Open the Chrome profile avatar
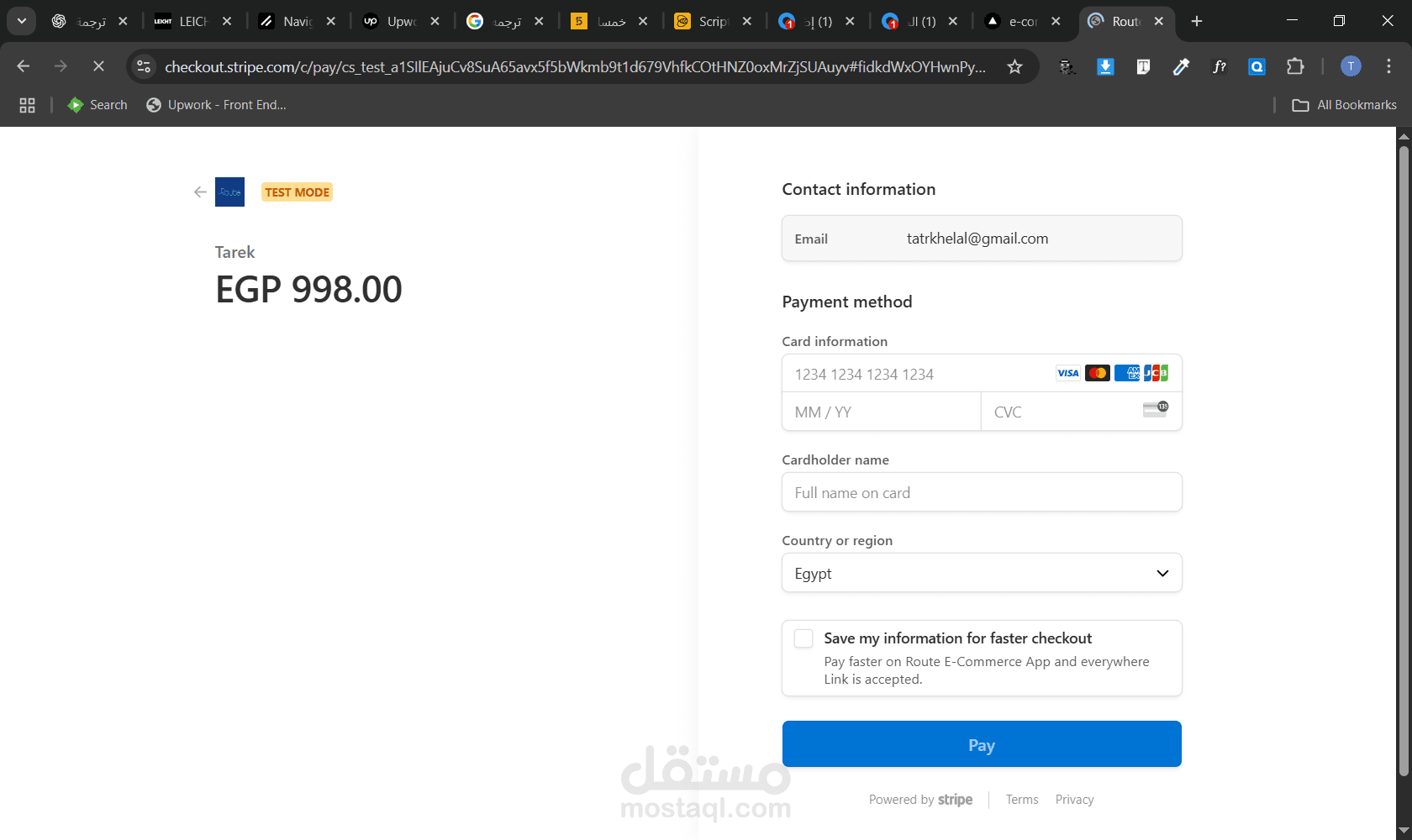This screenshot has height=840, width=1412. 1351,66
